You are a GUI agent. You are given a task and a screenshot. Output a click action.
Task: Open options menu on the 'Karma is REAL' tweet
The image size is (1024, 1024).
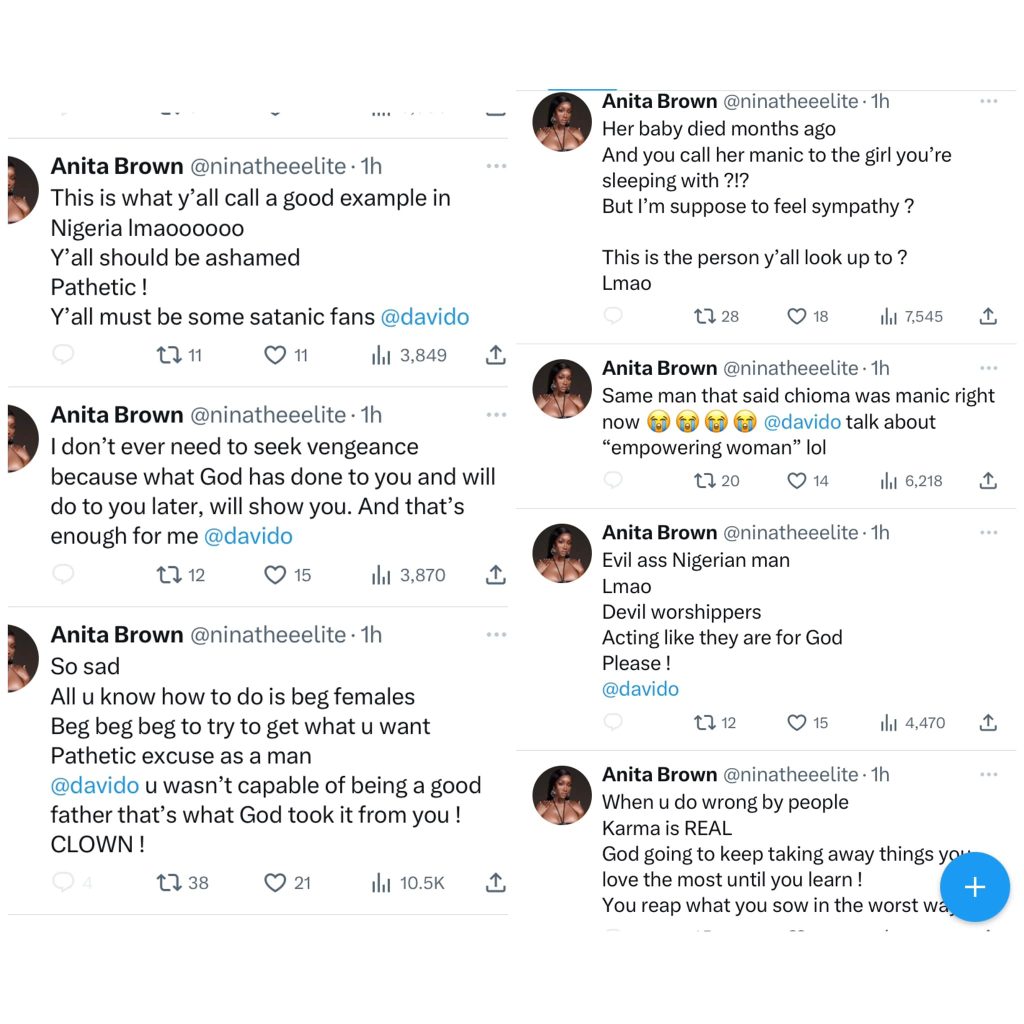(x=989, y=773)
